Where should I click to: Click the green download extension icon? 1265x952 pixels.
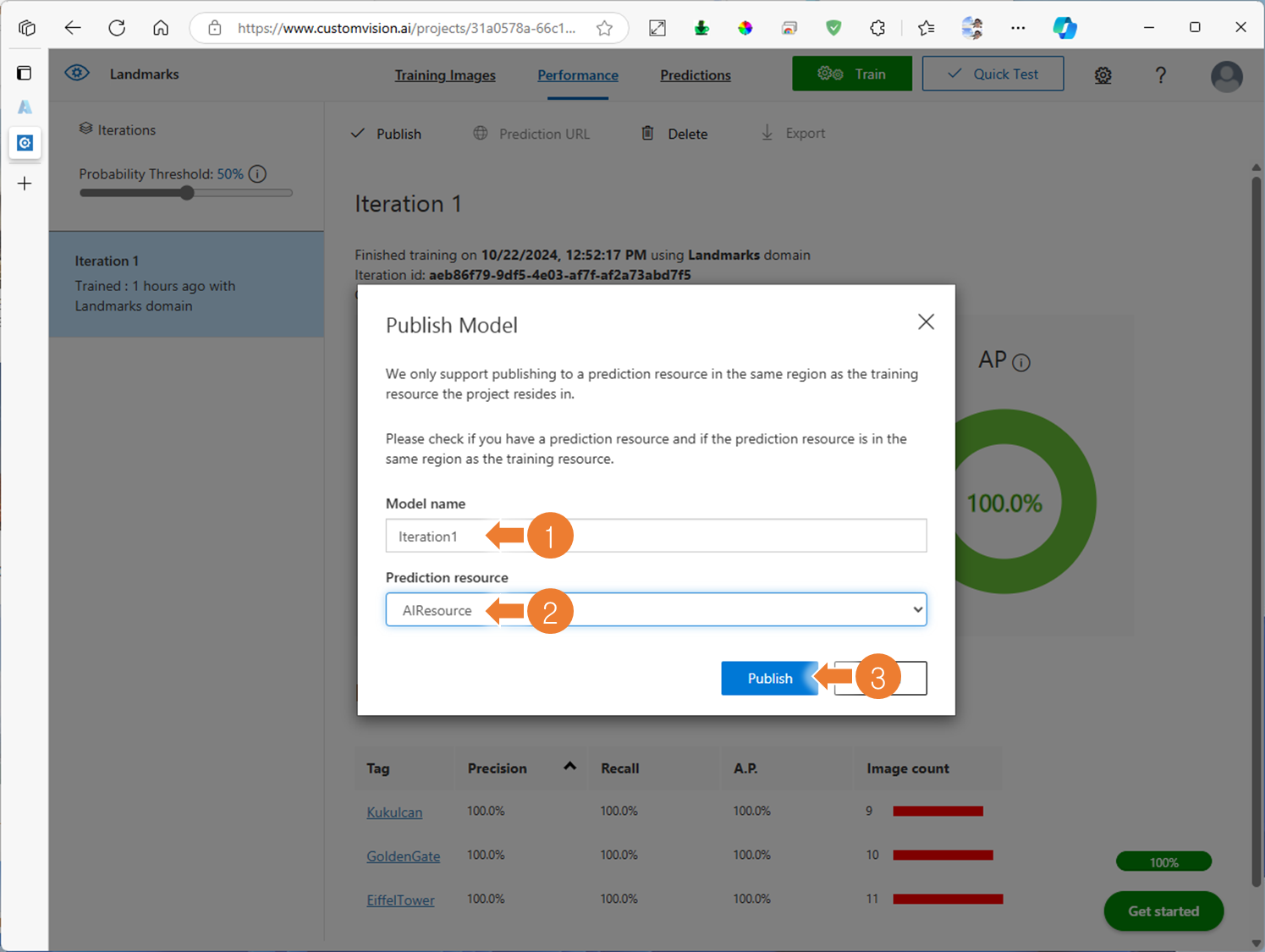701,28
